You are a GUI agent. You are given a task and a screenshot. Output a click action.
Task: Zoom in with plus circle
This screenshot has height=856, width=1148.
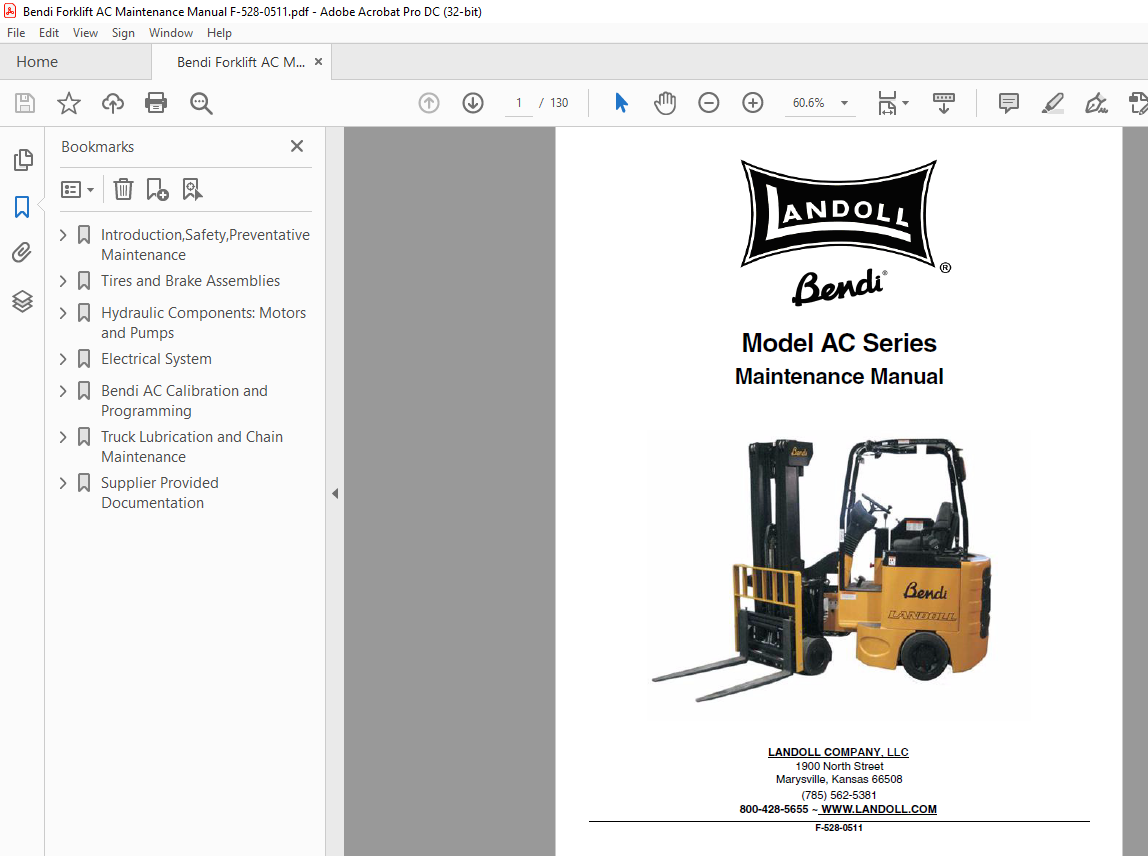753,103
